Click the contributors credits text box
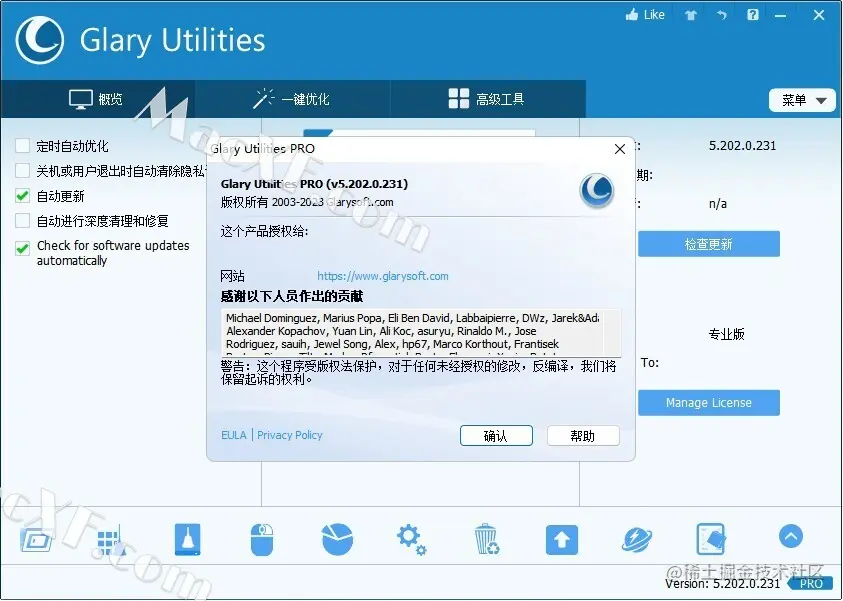The width and height of the screenshot is (843, 601). tap(420, 332)
